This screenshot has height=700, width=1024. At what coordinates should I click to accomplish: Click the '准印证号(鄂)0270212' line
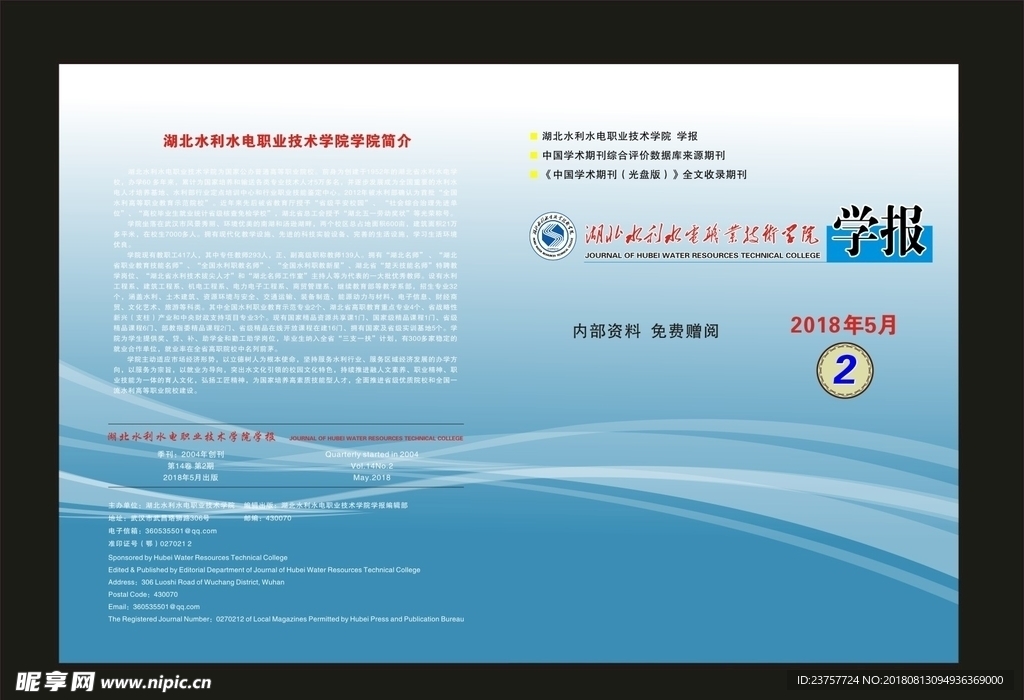[150, 543]
